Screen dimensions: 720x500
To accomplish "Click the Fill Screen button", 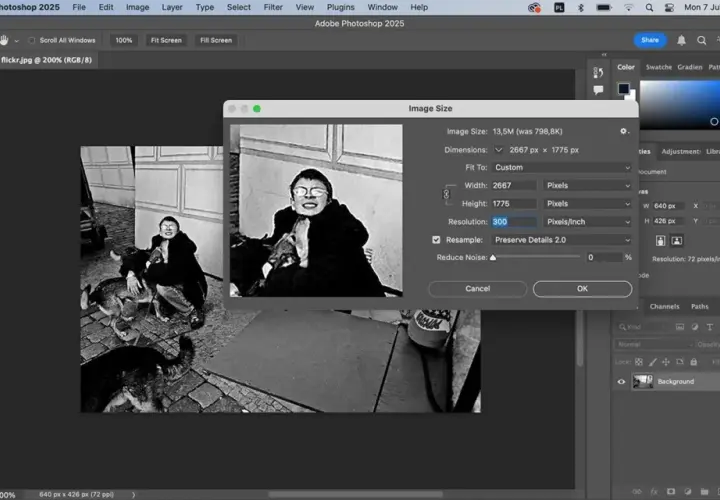I will tap(216, 40).
